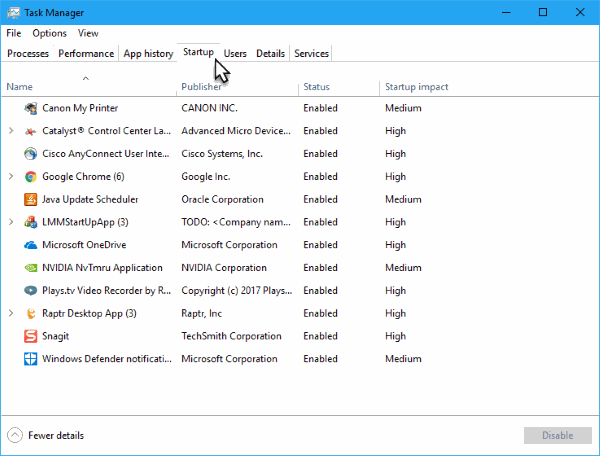Switch to the Details tab
600x456 pixels.
point(271,54)
